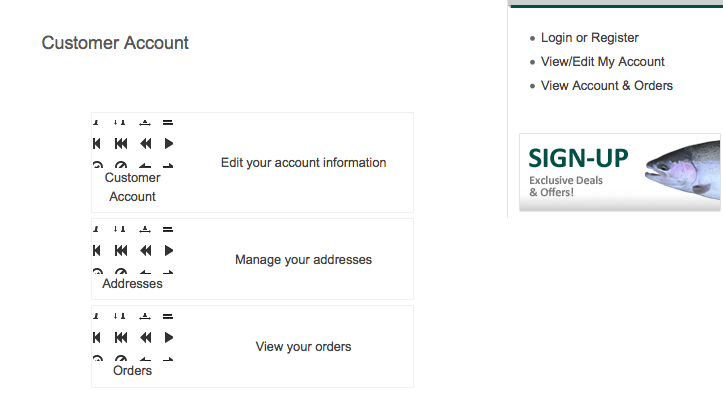
Task: Click the play icon in the Orders row
Action: point(169,337)
